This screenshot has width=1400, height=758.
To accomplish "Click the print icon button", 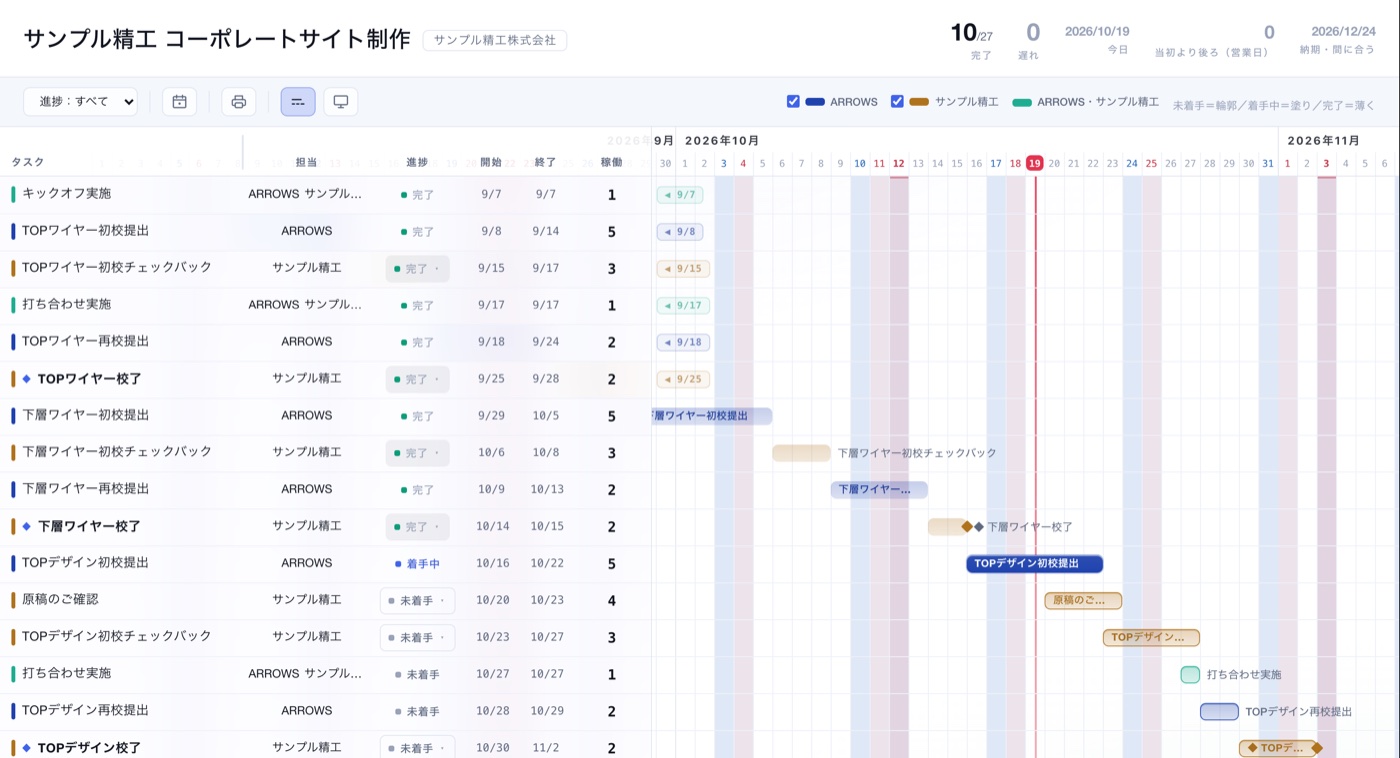I will [239, 102].
